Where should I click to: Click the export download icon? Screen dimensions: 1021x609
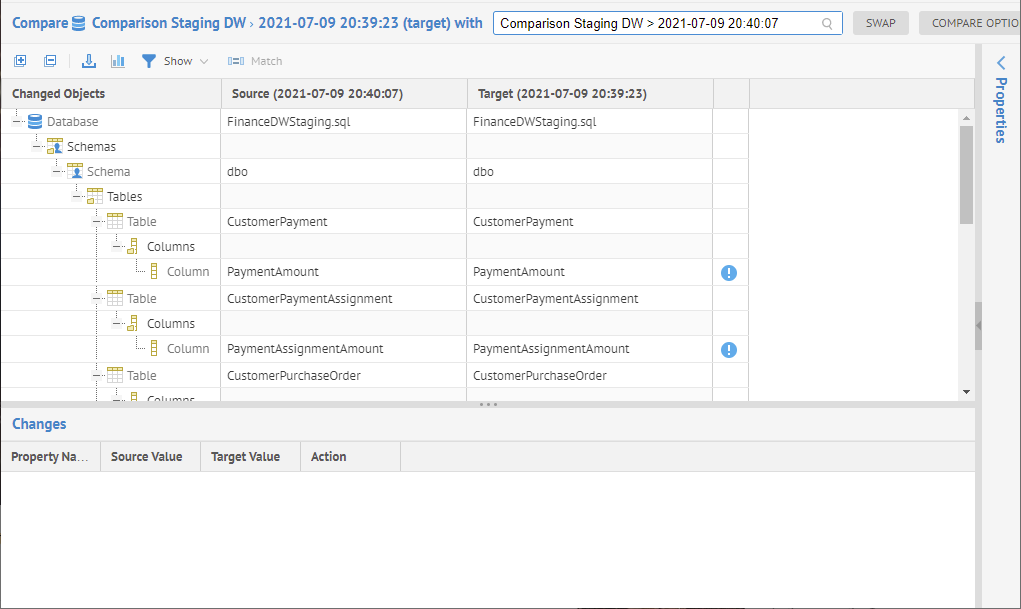click(89, 61)
